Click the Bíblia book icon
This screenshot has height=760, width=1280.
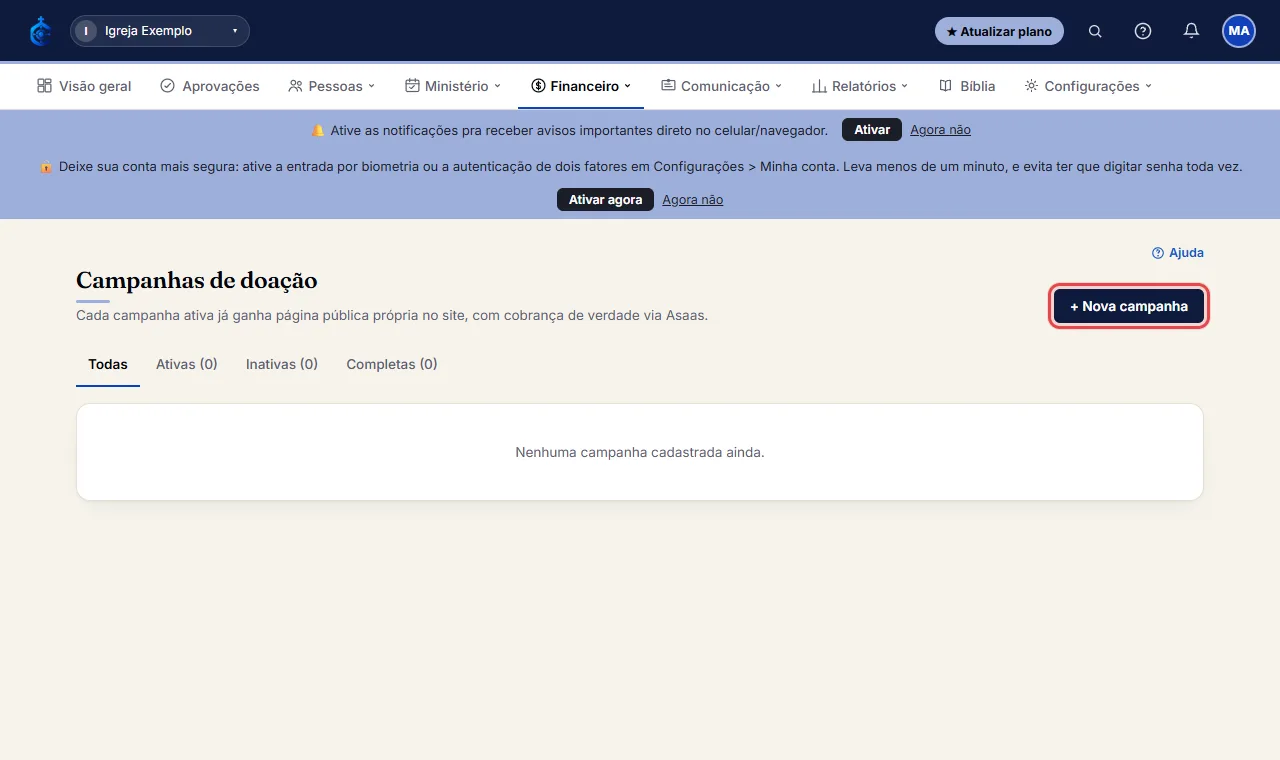coord(946,86)
